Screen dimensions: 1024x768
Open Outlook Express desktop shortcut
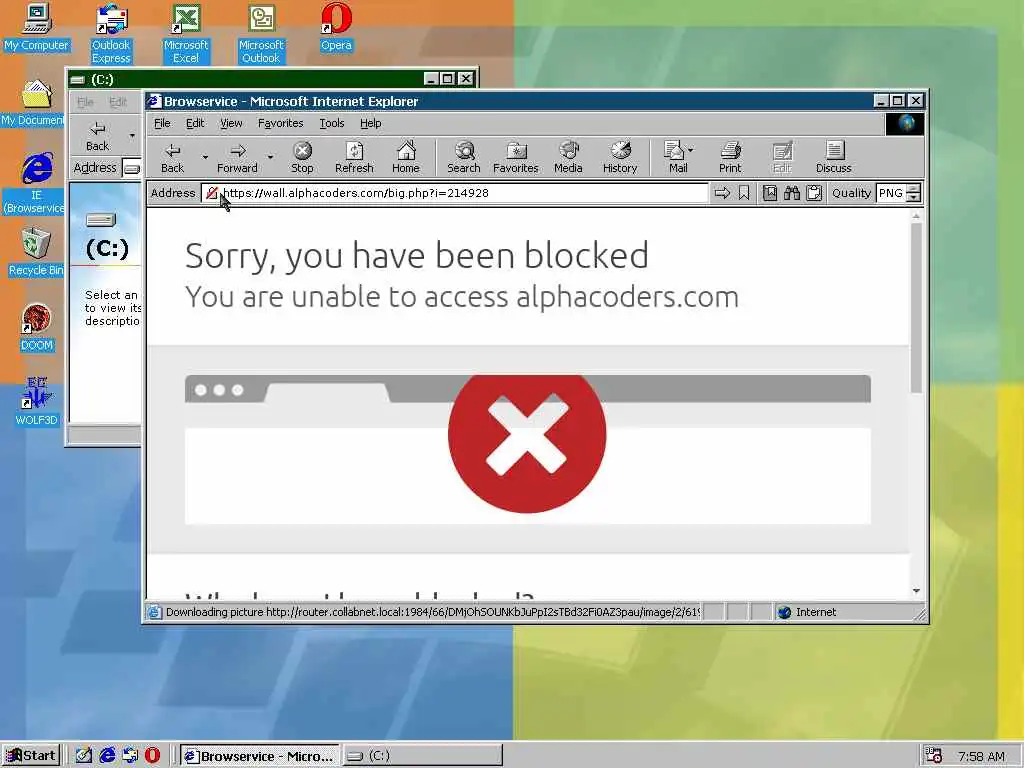[111, 33]
